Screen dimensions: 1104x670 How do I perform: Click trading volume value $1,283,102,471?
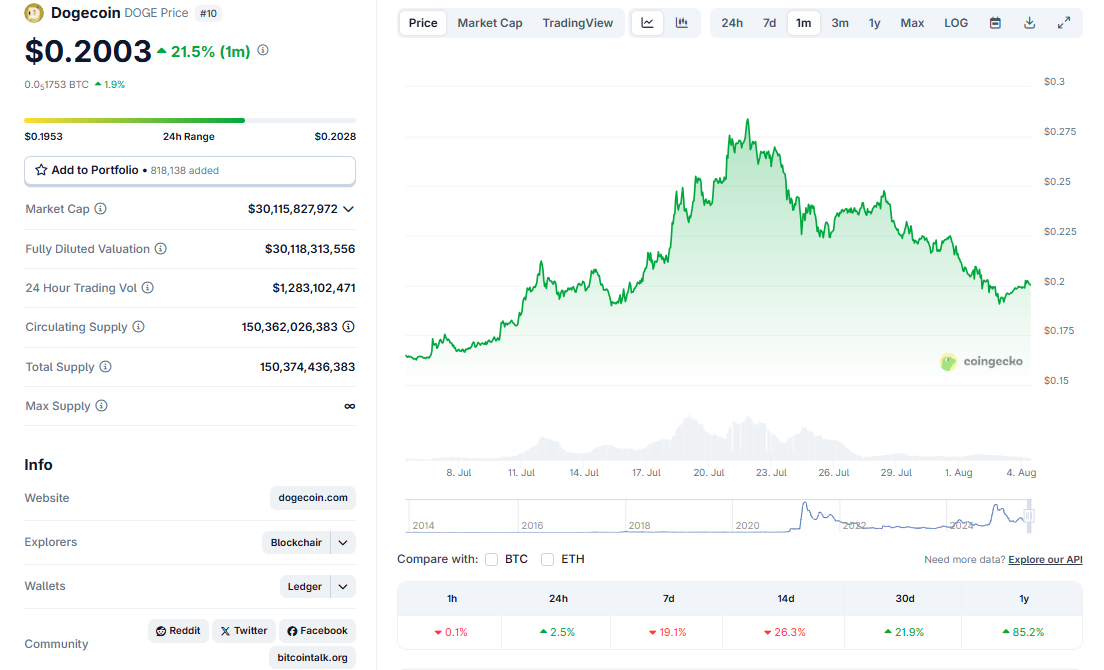(x=313, y=287)
